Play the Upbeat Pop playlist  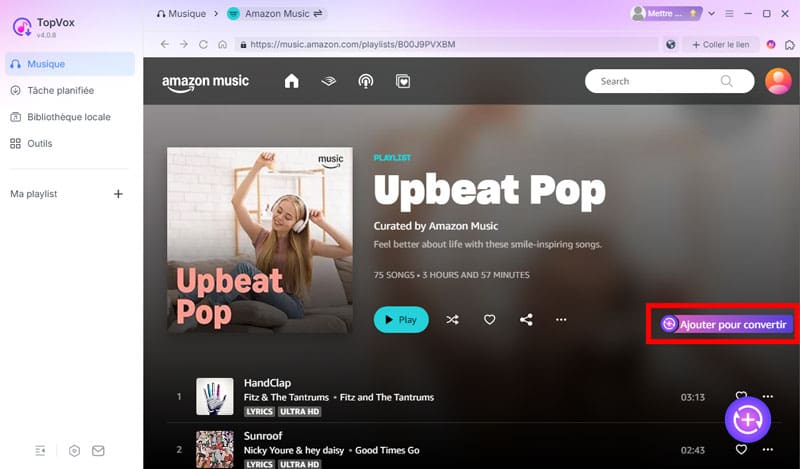pyautogui.click(x=401, y=319)
